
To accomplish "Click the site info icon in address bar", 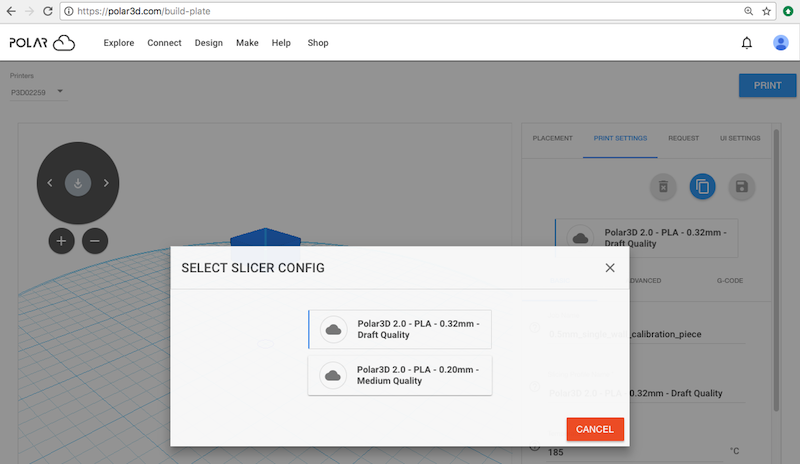I will pos(68,11).
